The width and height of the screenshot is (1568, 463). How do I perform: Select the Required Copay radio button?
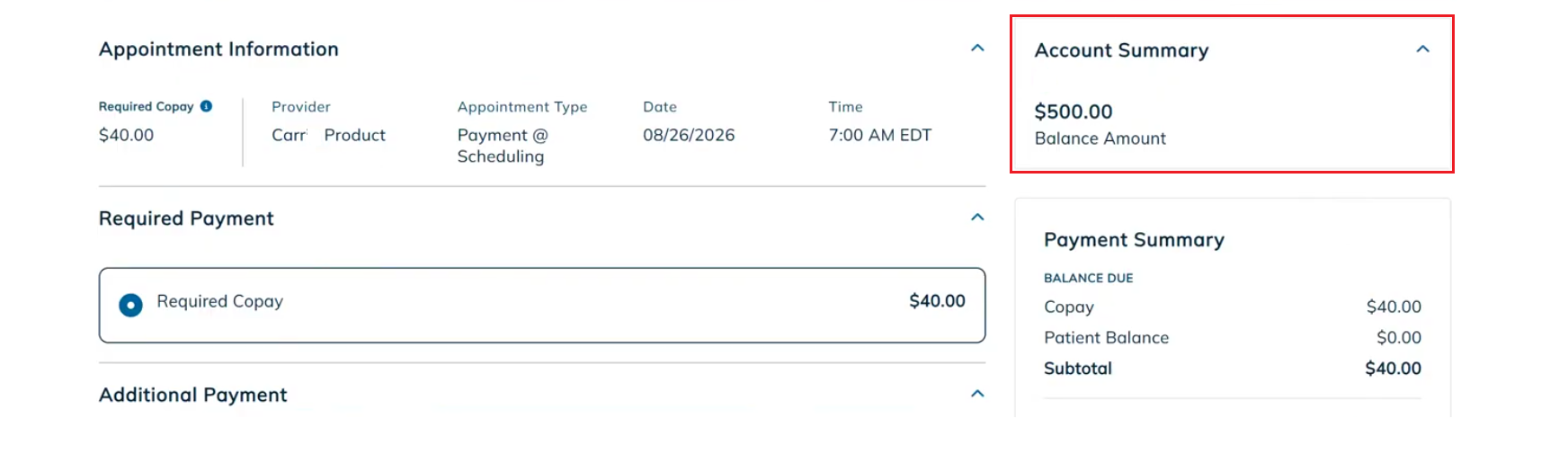click(130, 306)
